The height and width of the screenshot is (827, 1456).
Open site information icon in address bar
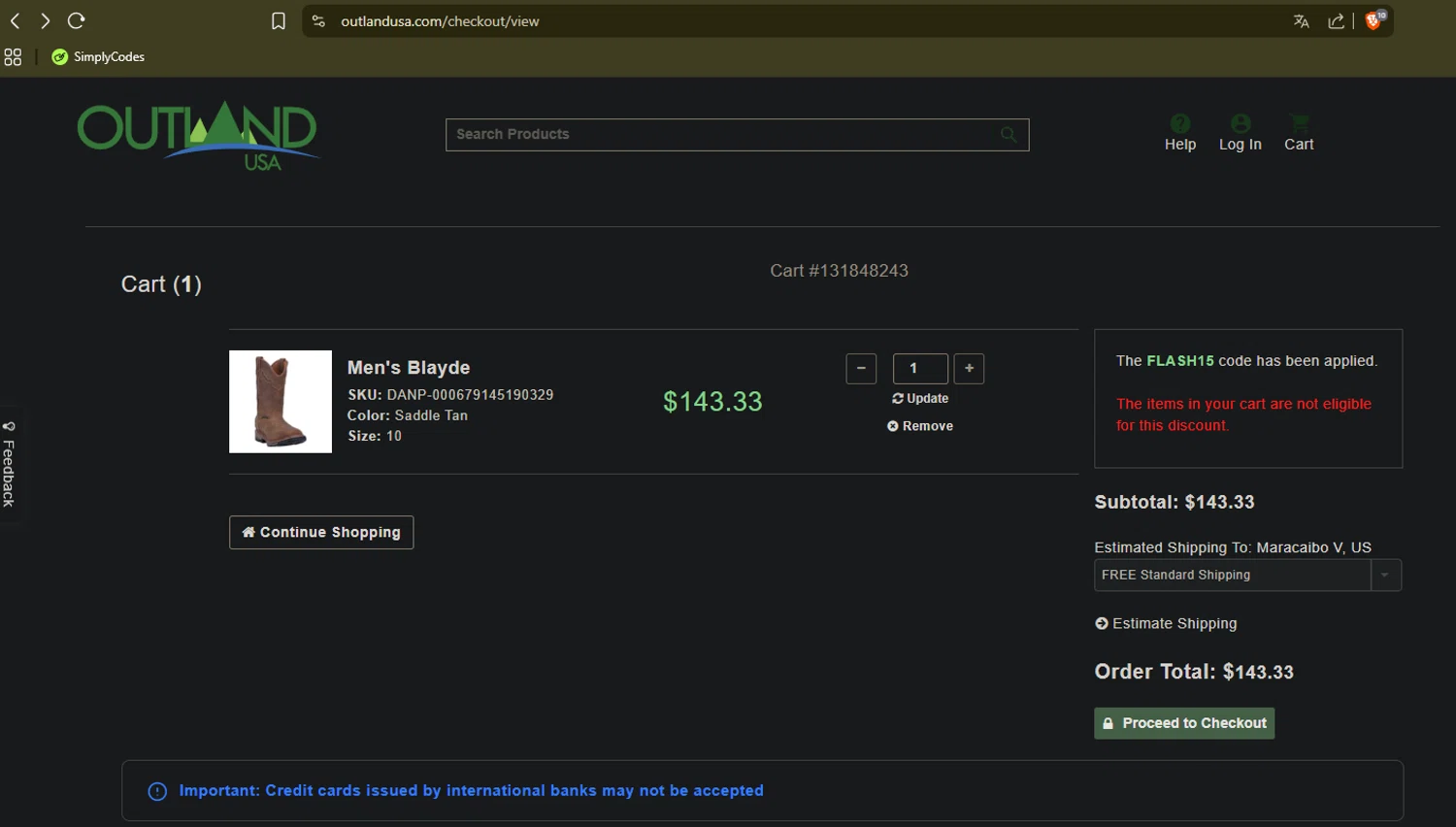click(x=318, y=20)
